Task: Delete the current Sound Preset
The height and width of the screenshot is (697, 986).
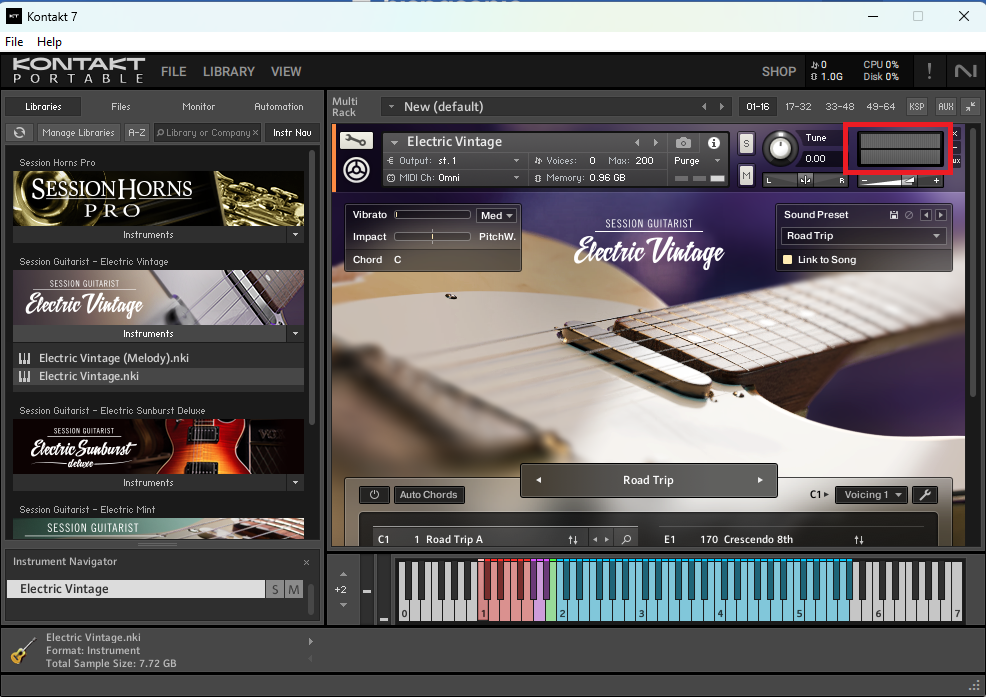Action: (909, 215)
